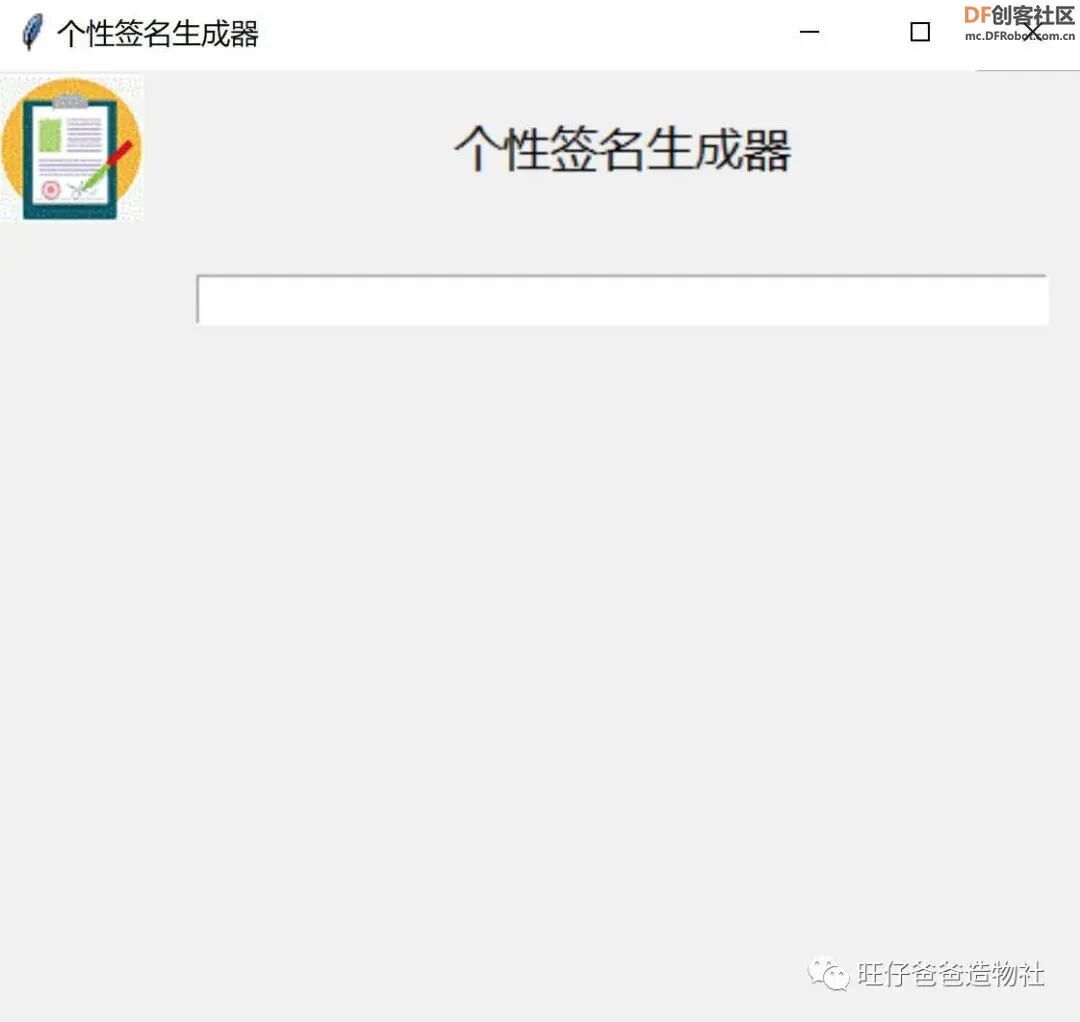
Task: Close the 个性签名生成器 window
Action: 1032,32
